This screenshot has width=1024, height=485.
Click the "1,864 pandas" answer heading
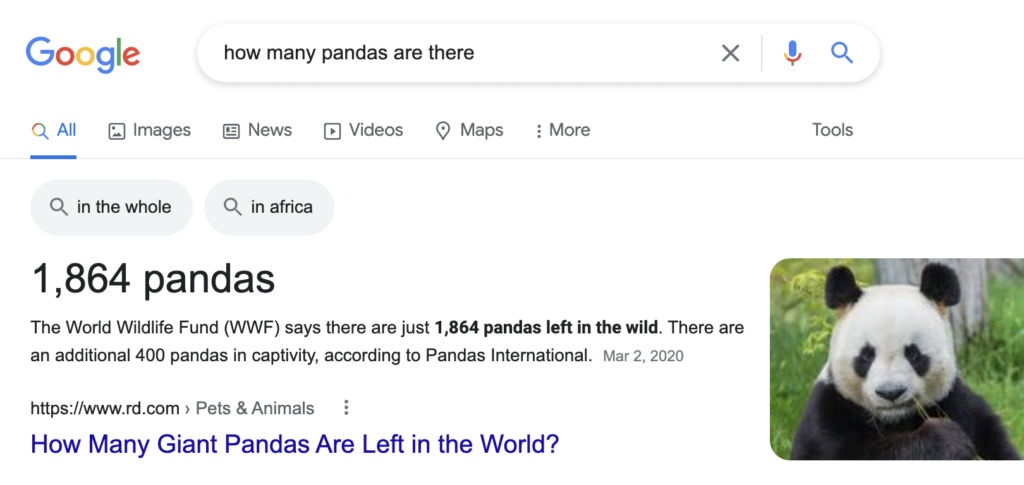coord(153,279)
